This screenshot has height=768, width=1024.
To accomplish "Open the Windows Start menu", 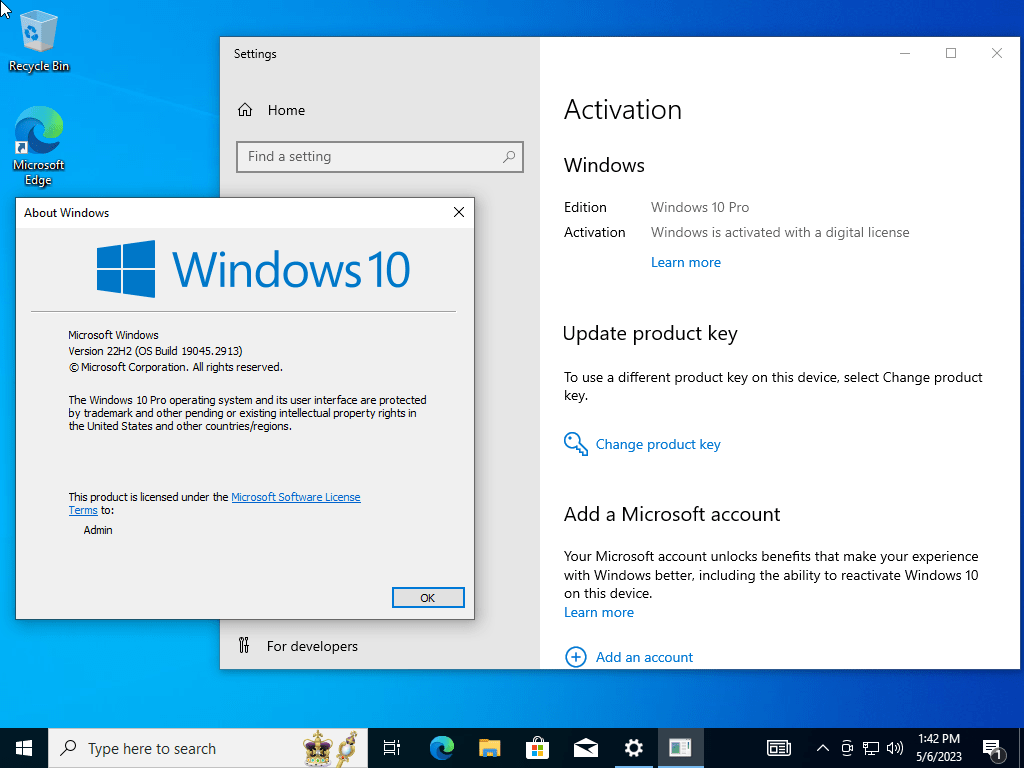I will (24, 748).
